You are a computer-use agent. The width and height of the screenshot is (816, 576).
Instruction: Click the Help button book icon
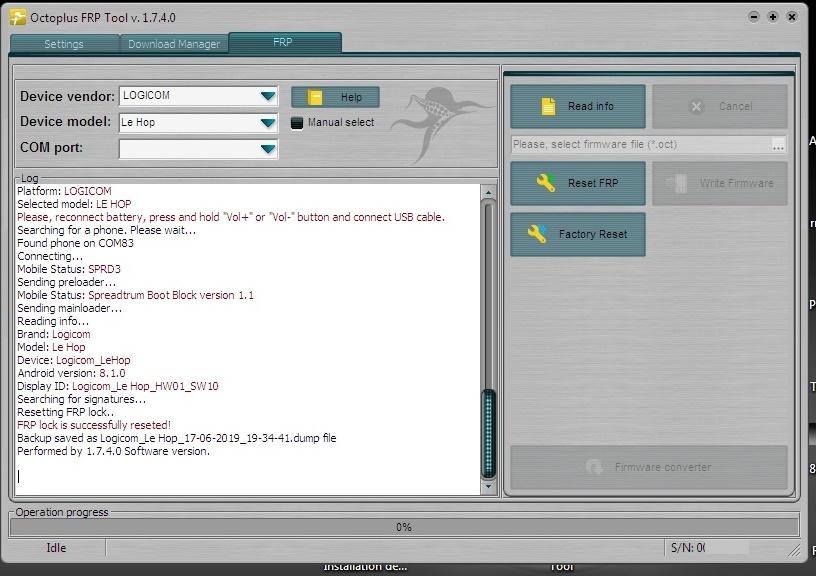315,97
